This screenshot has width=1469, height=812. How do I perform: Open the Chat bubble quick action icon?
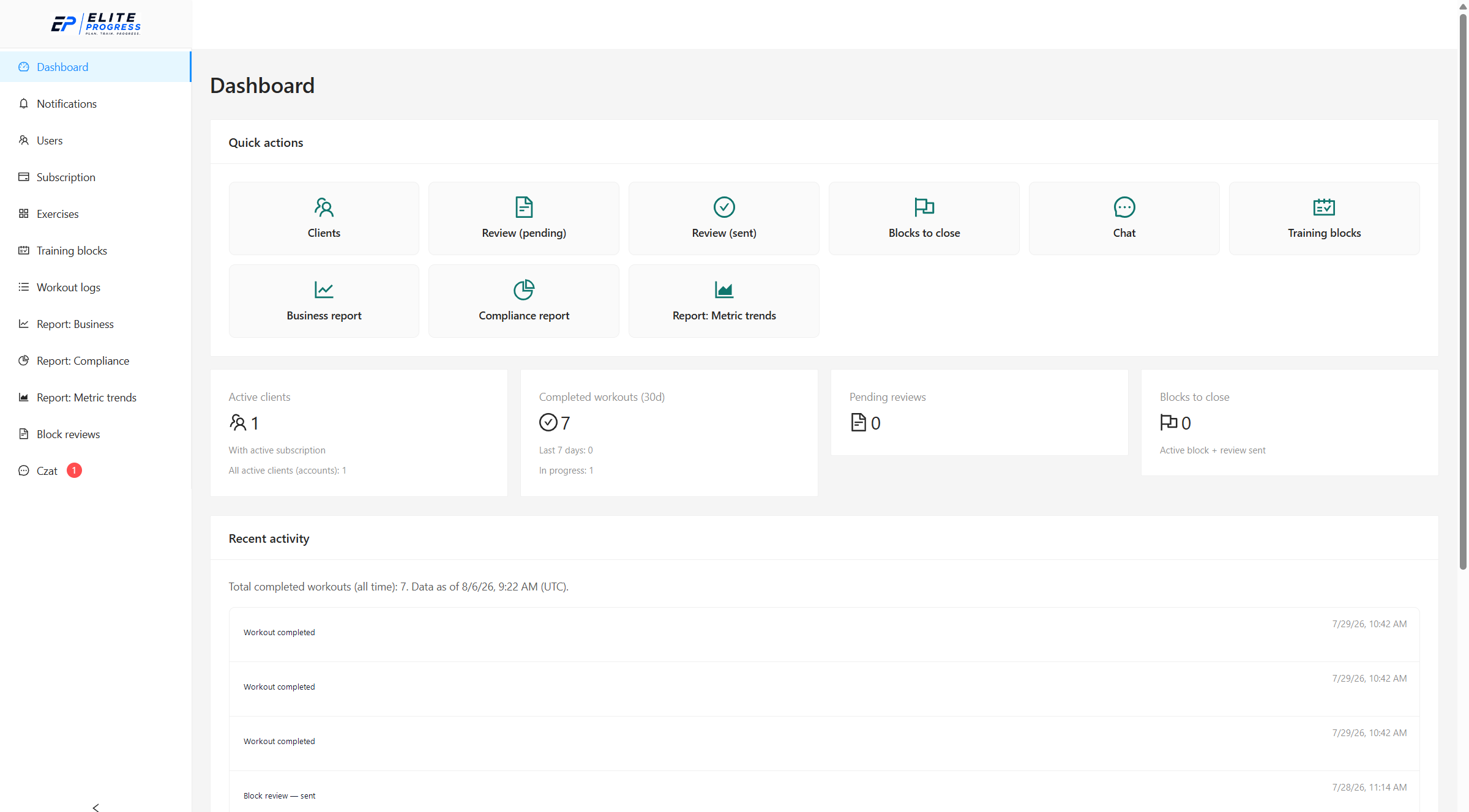point(1124,207)
